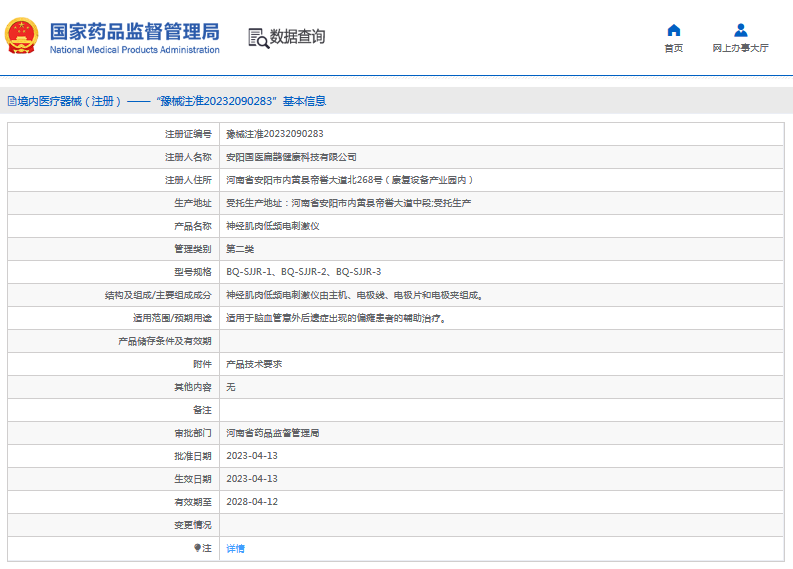Select expiry date 2028-04-12
793x569 pixels.
[x=252, y=502]
